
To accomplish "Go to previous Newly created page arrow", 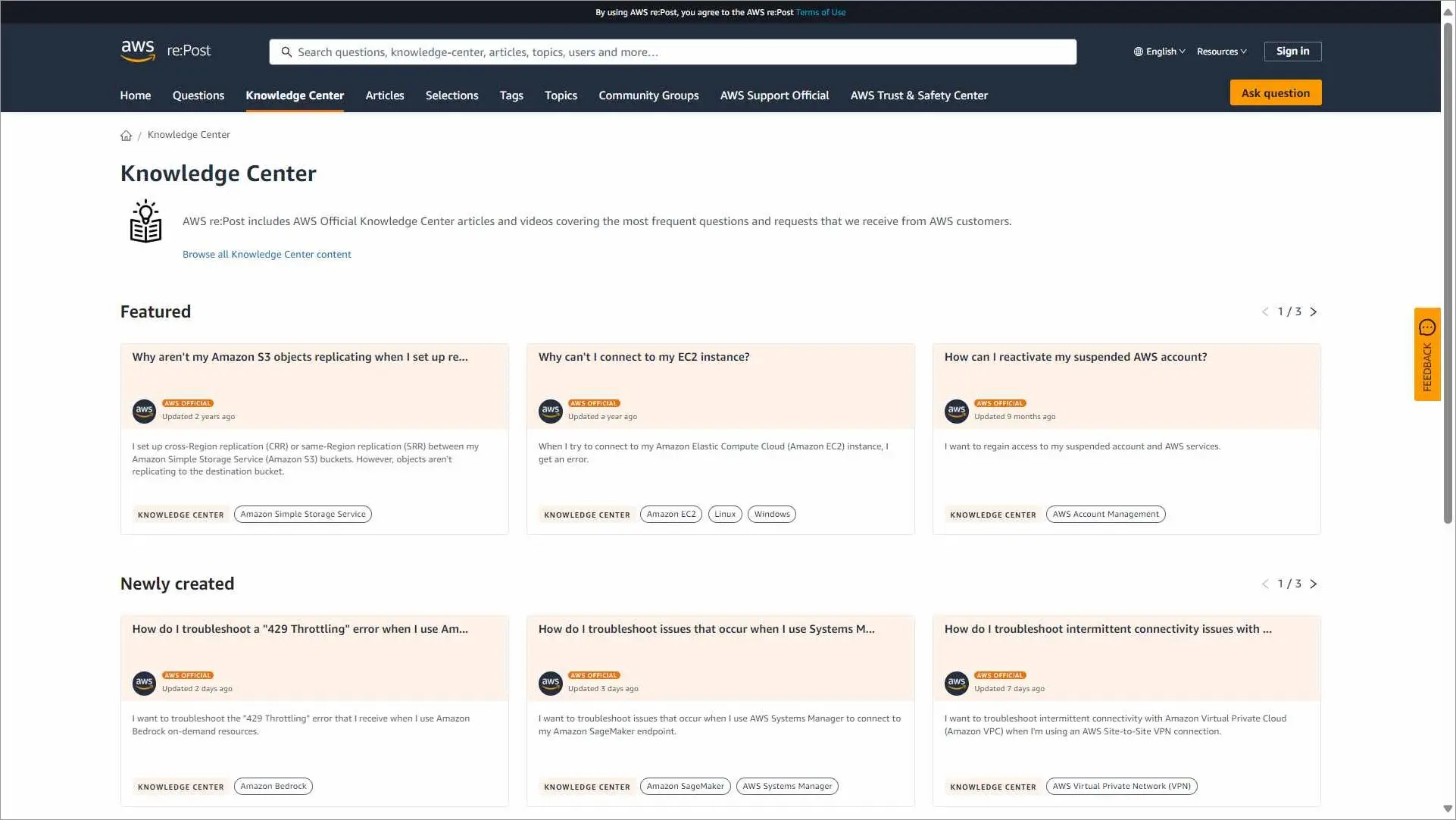I will click(x=1265, y=584).
